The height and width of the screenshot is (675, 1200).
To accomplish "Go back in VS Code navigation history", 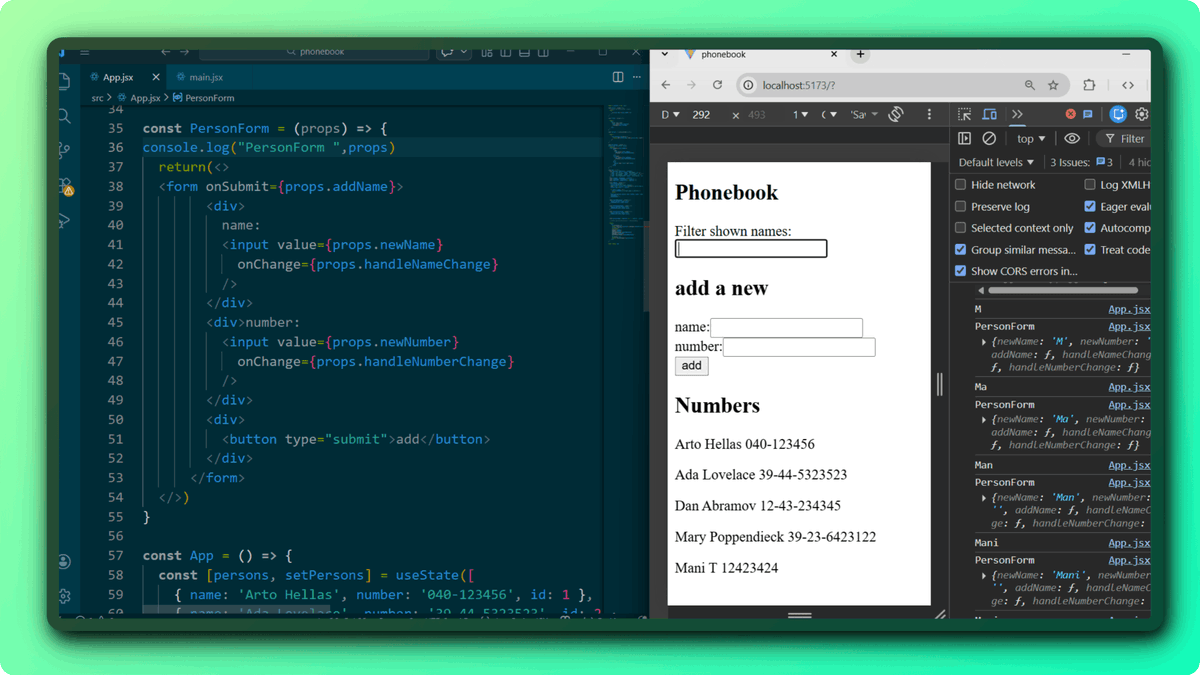I will 166,52.
